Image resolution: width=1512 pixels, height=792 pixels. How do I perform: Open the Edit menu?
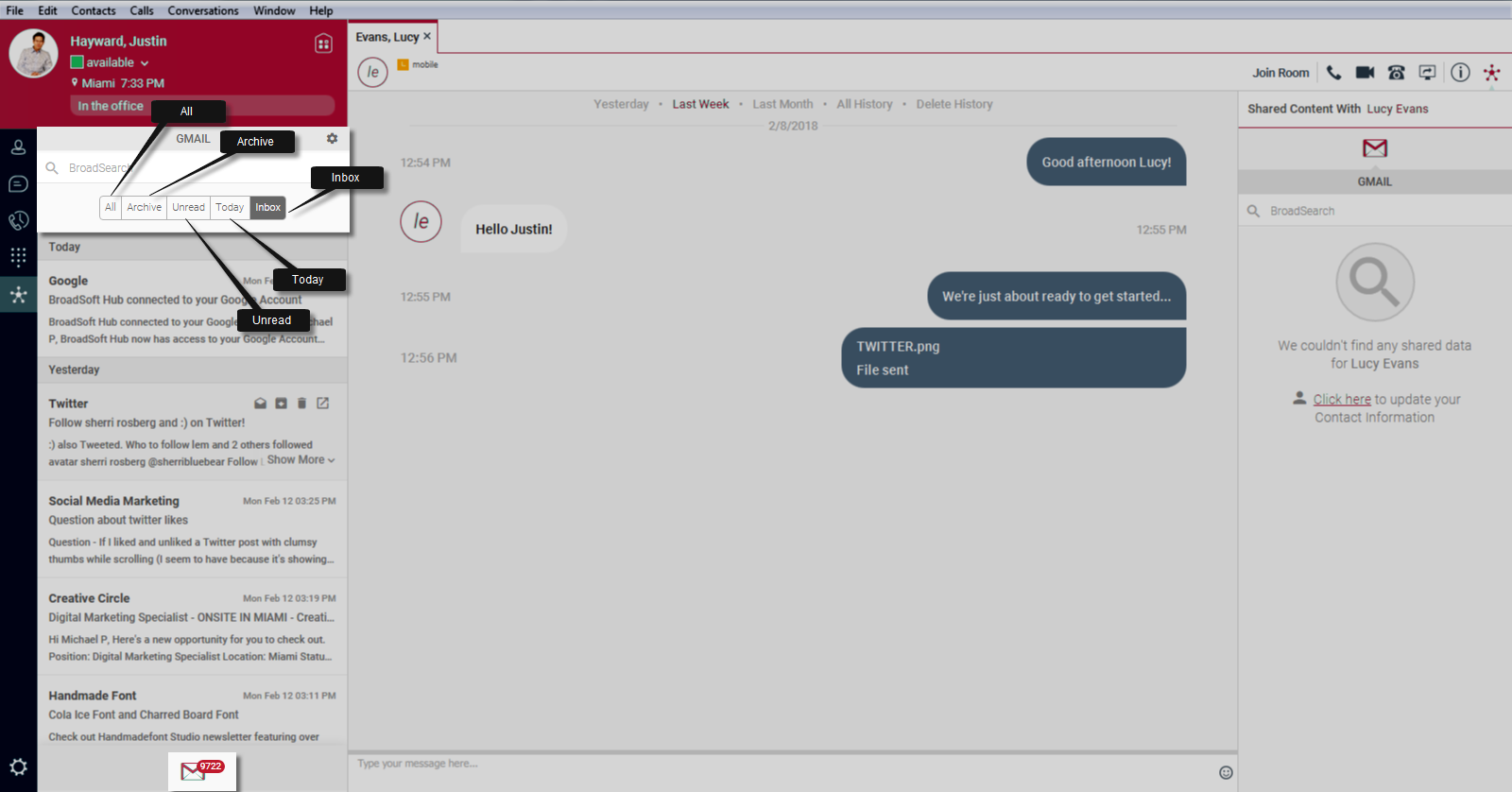tap(47, 10)
